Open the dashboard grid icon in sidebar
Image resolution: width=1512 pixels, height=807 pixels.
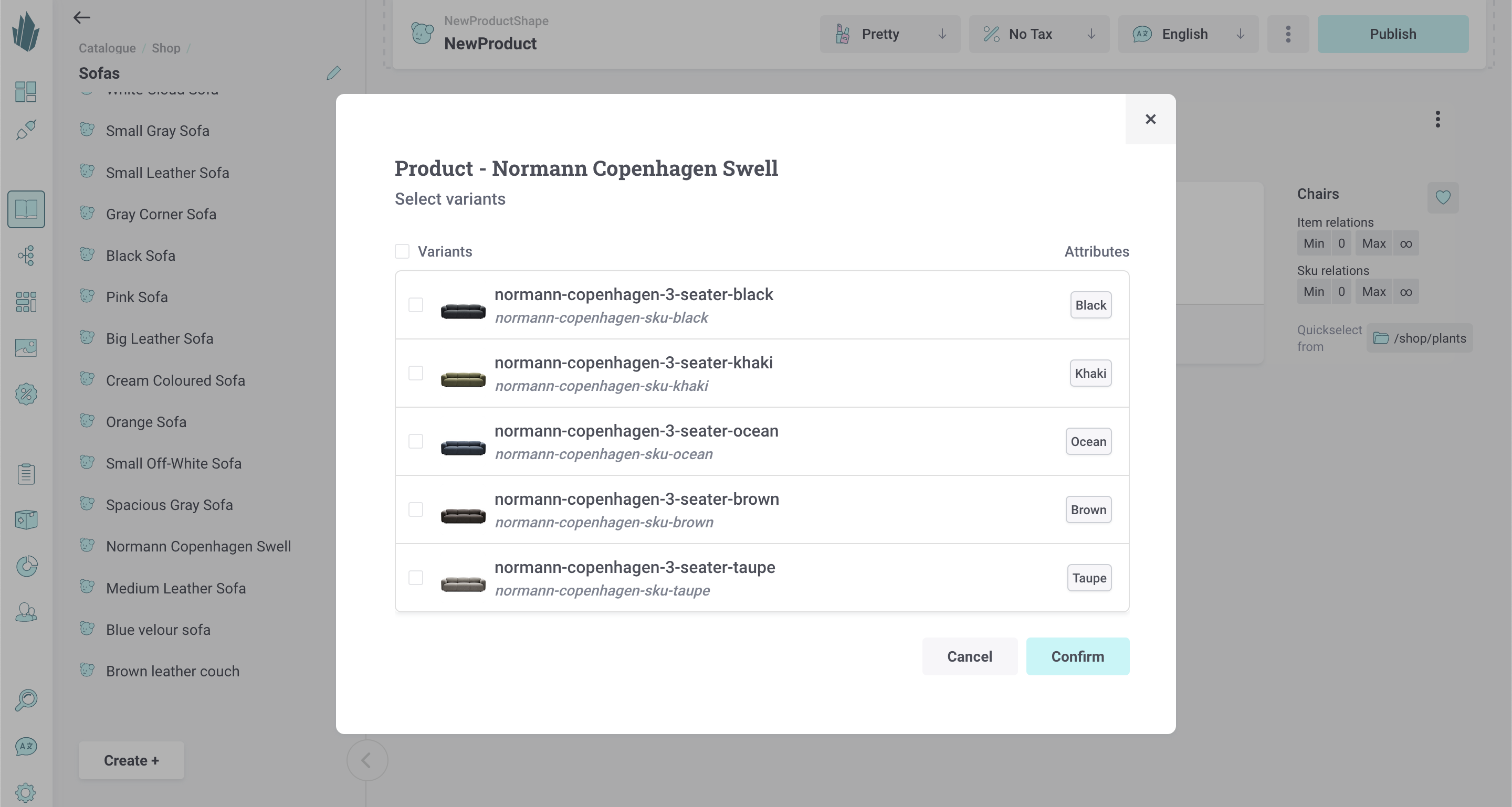(x=26, y=91)
